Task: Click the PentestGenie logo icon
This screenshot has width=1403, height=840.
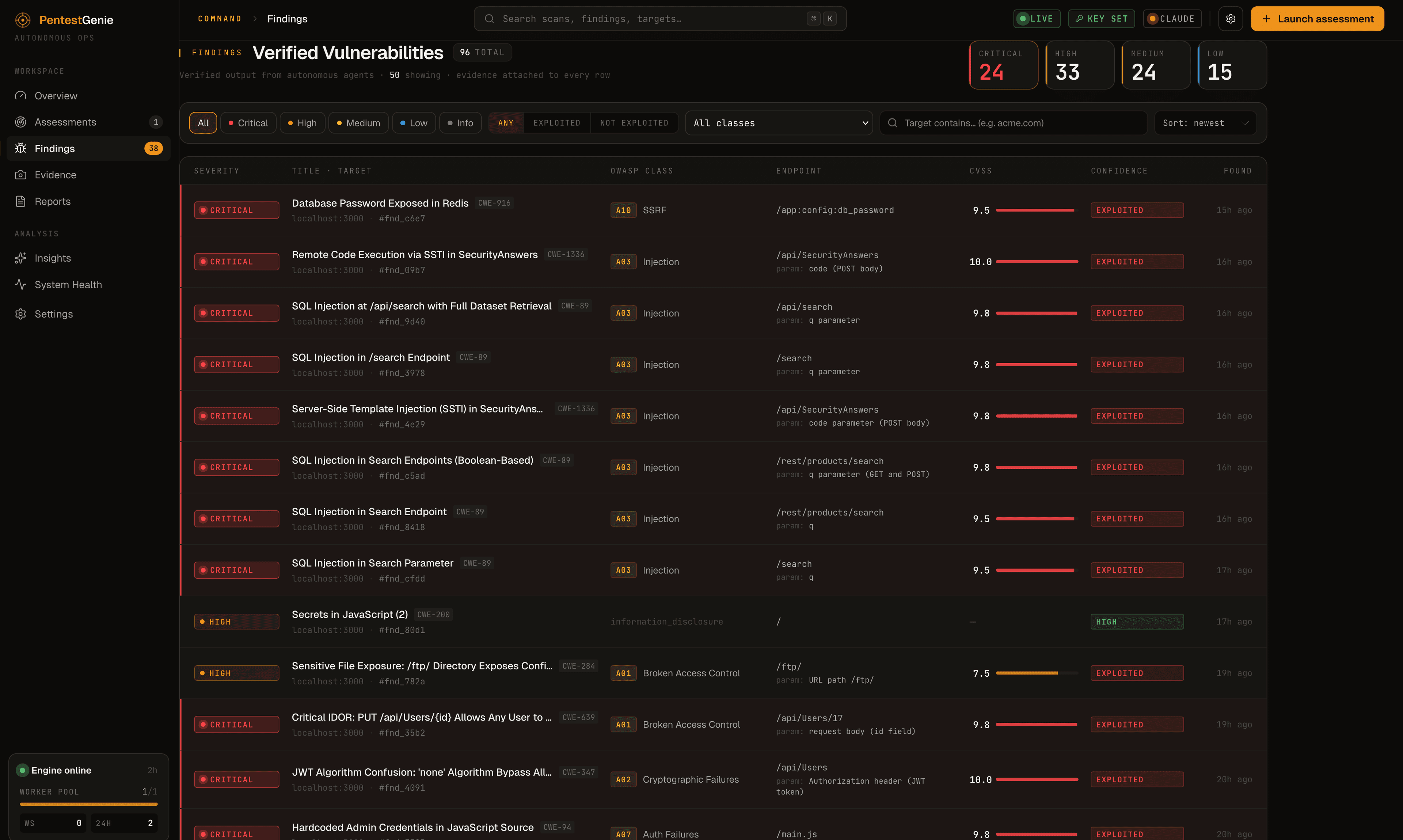Action: tap(23, 20)
